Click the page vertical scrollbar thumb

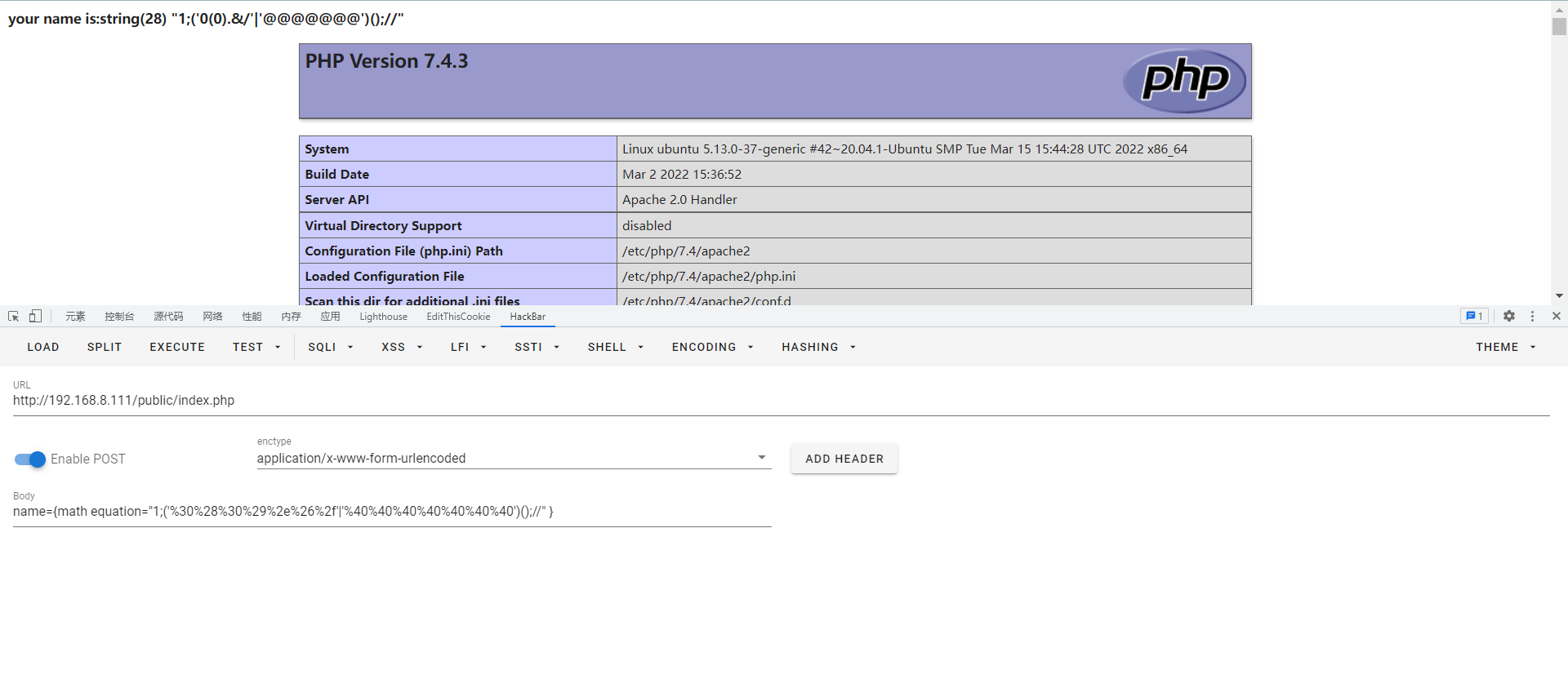coord(1559,26)
